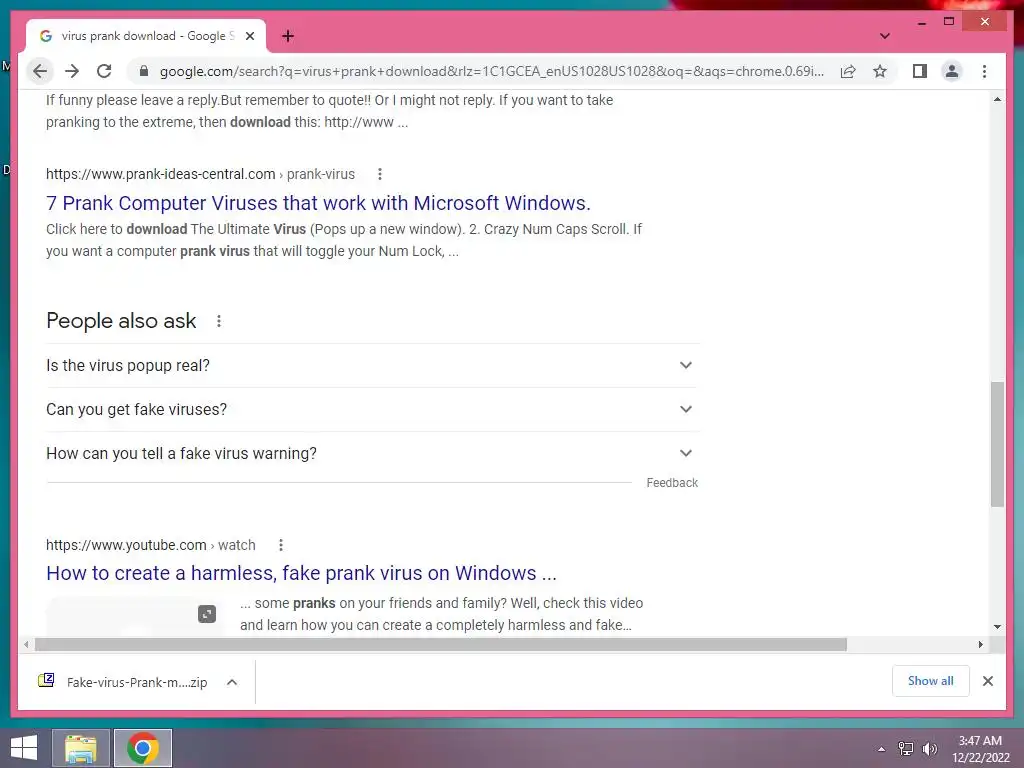
Task: Open options for the prank-ideas-central.com result
Action: (379, 174)
